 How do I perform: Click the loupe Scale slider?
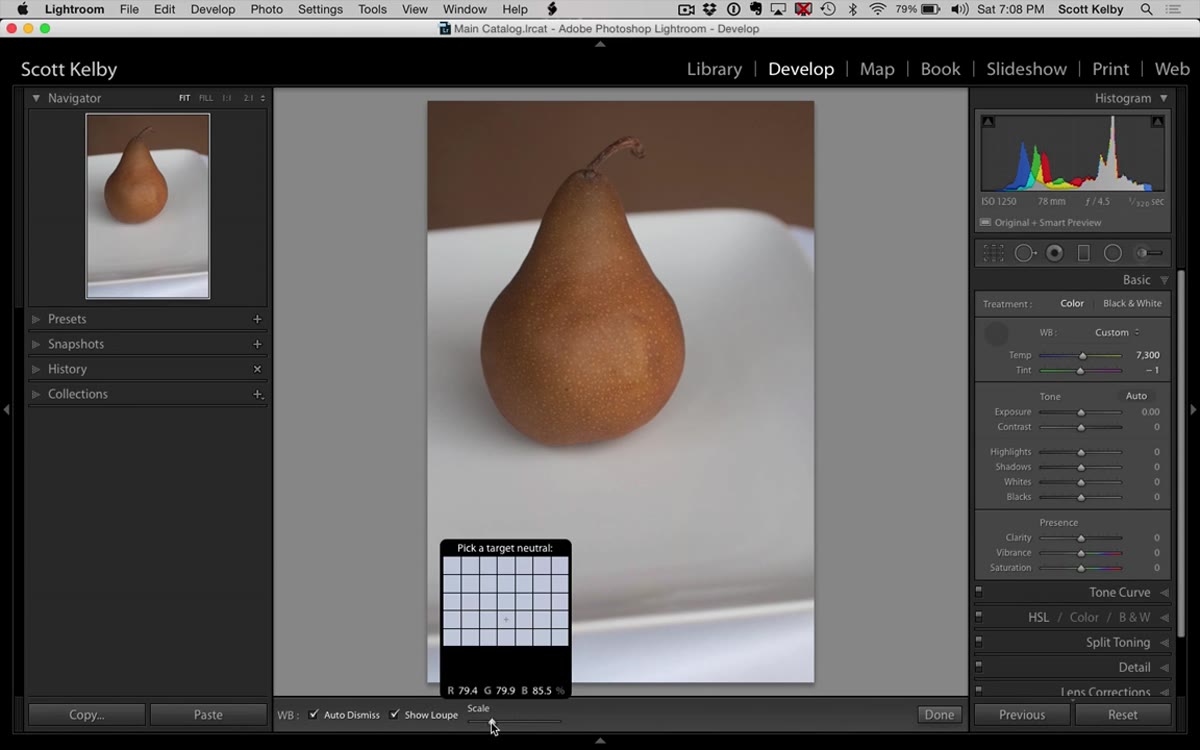pos(514,721)
